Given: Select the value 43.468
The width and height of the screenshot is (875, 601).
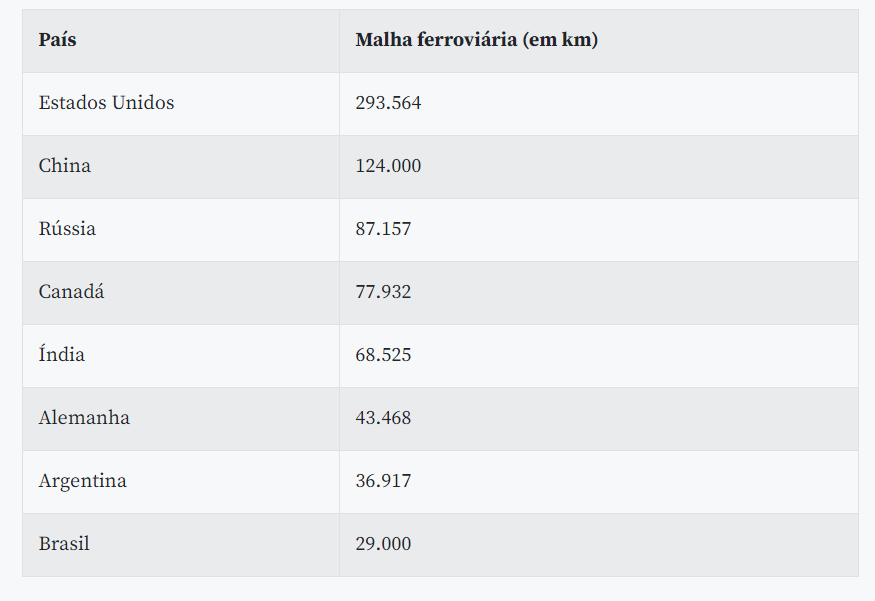Looking at the screenshot, I should point(383,419).
